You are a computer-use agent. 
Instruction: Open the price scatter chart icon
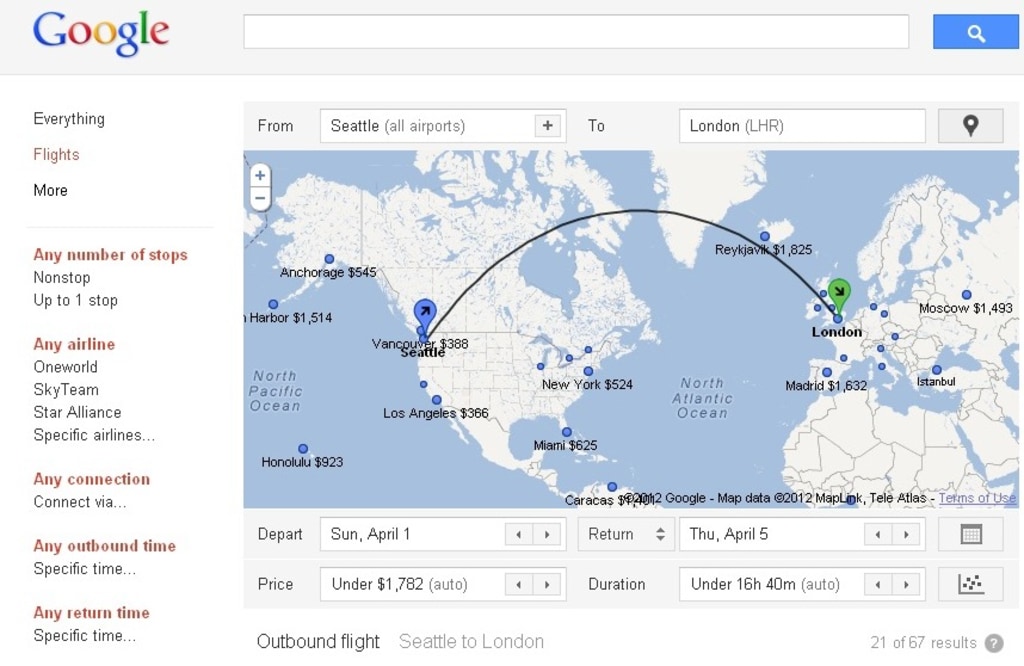pos(970,584)
